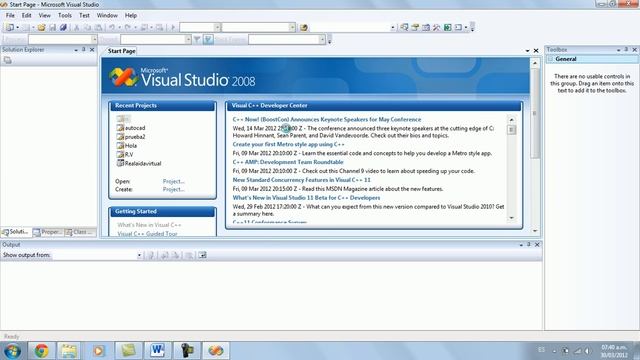The image size is (640, 360).
Task: Open C++ Now! BoostCon keynote speakers article
Action: coord(327,119)
